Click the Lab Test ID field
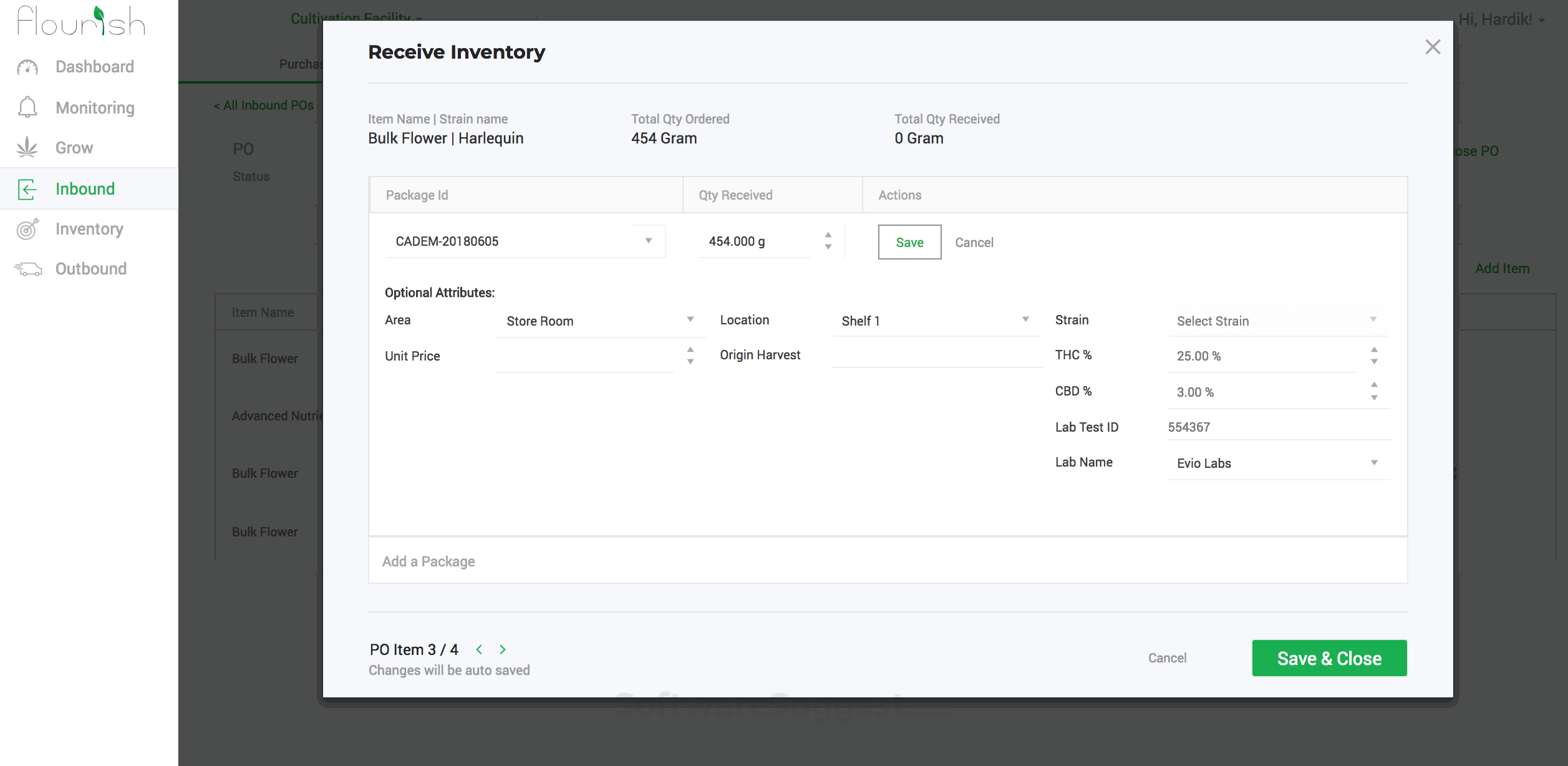1568x766 pixels. 1277,427
